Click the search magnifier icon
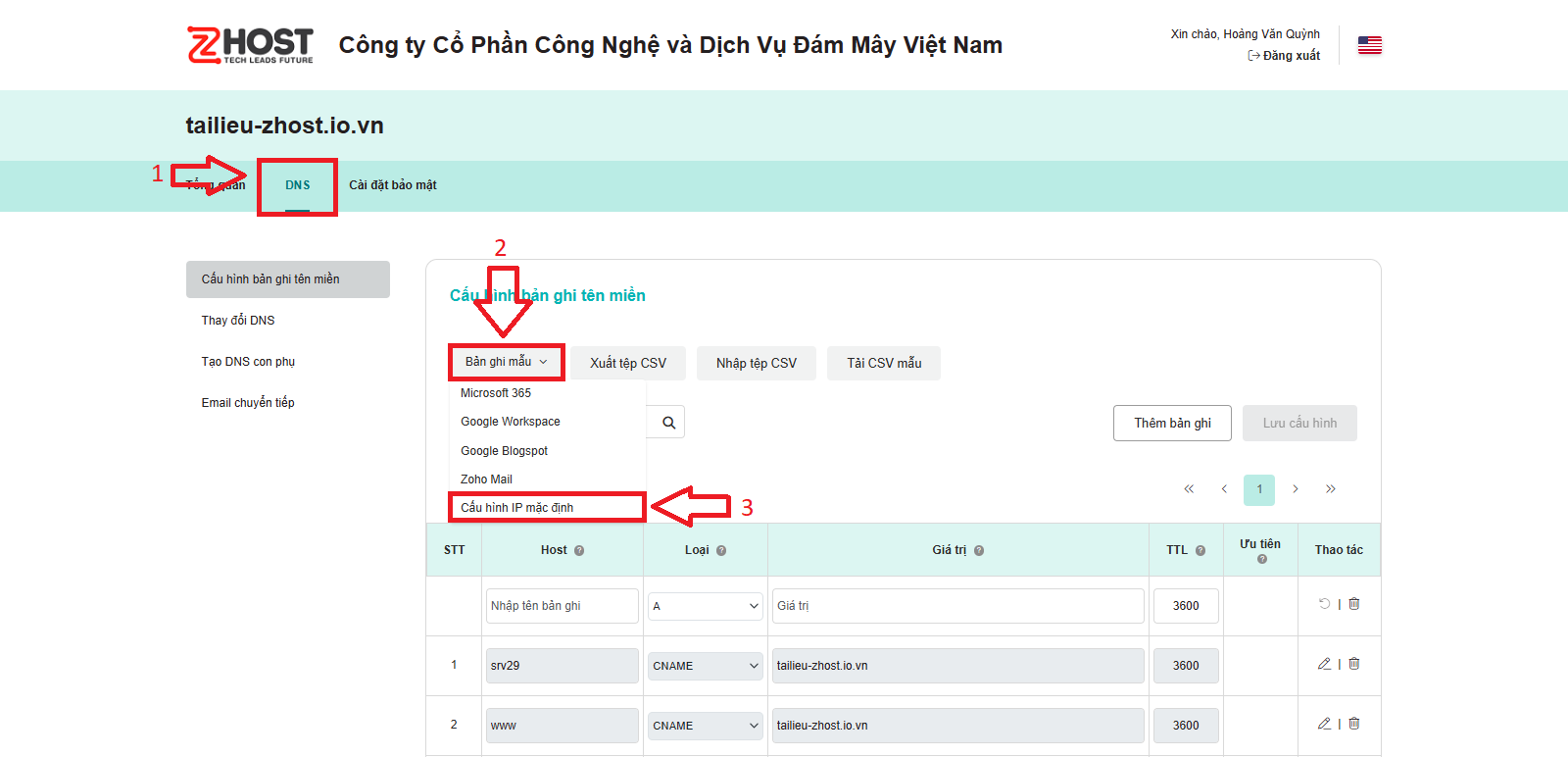1568x757 pixels. (668, 423)
